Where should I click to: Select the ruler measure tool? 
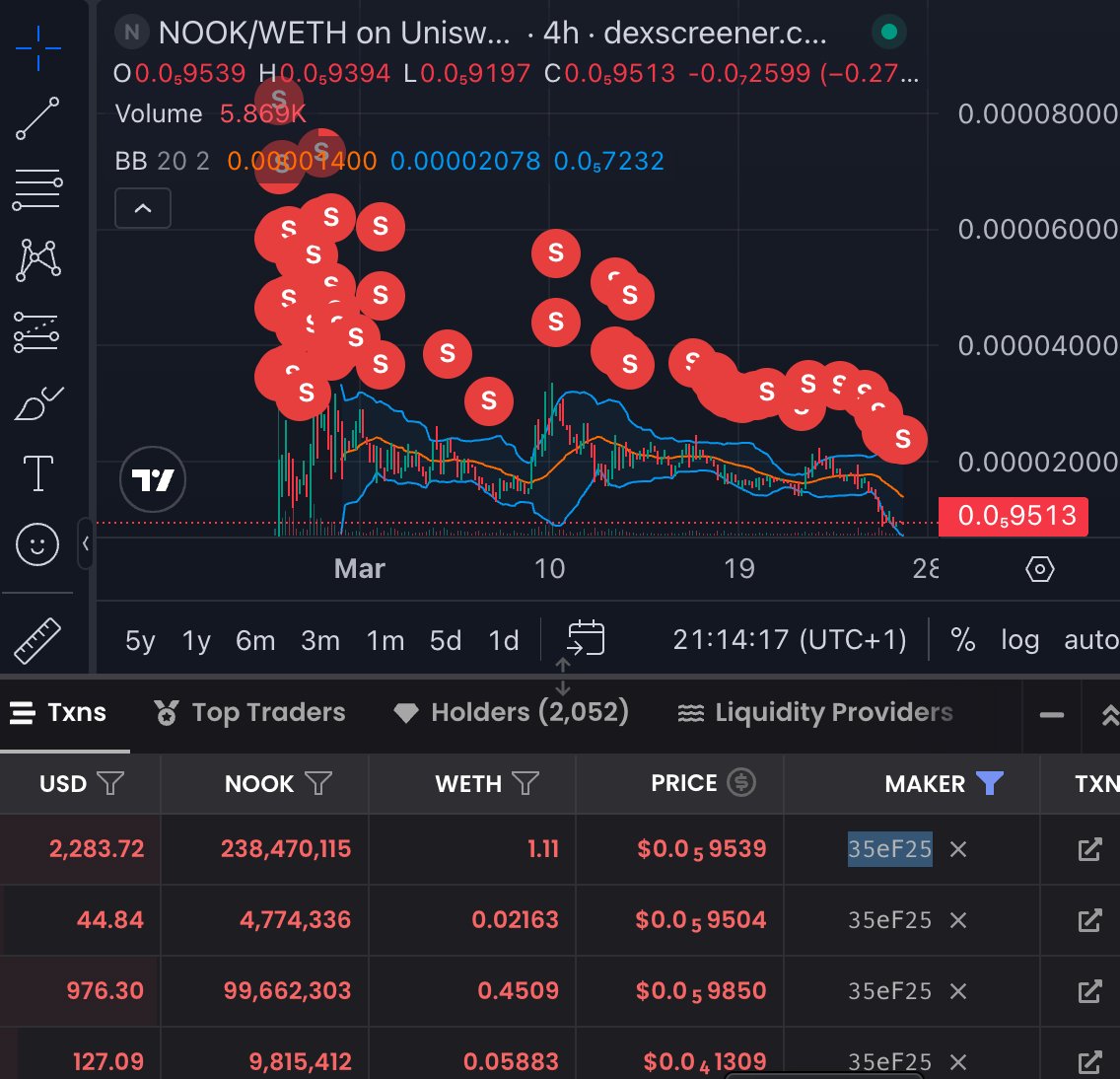[37, 640]
